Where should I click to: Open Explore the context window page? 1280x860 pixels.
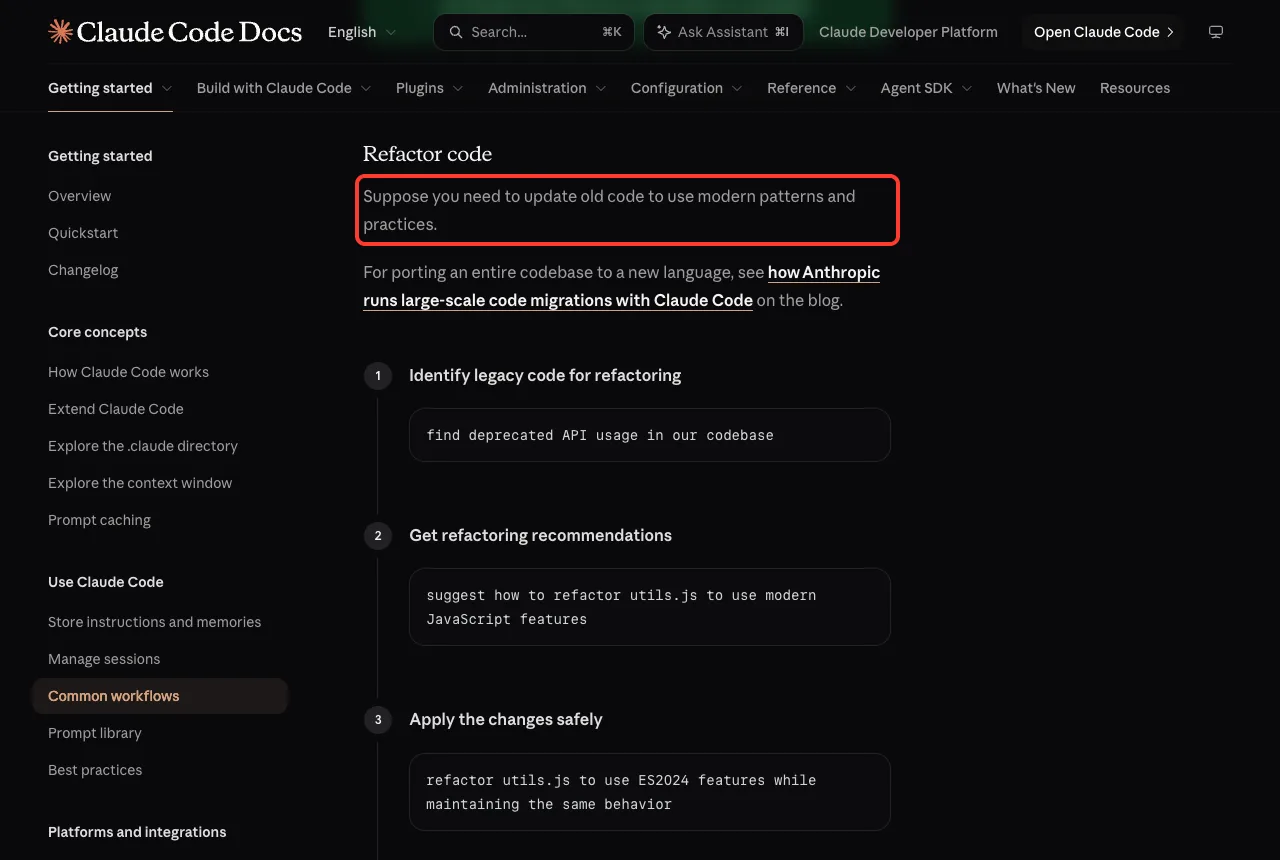coord(140,483)
